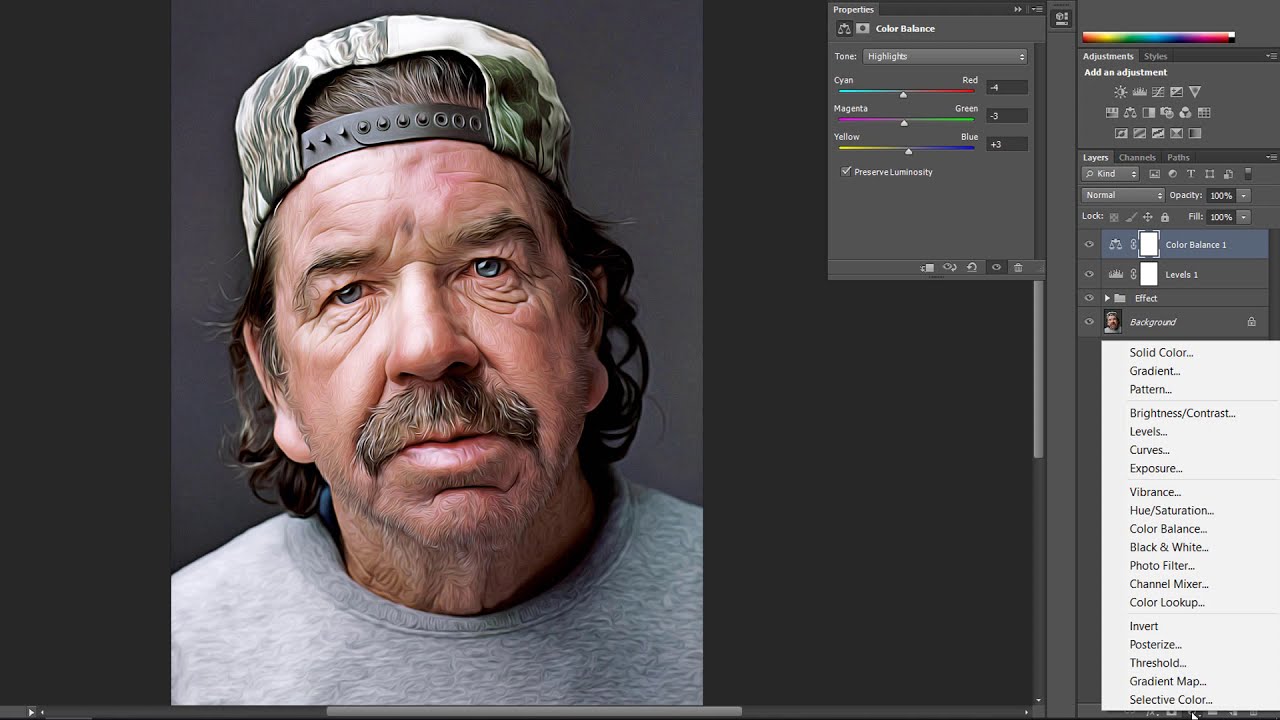
Task: Click the Magenta–Green slider handle
Action: (x=904, y=123)
